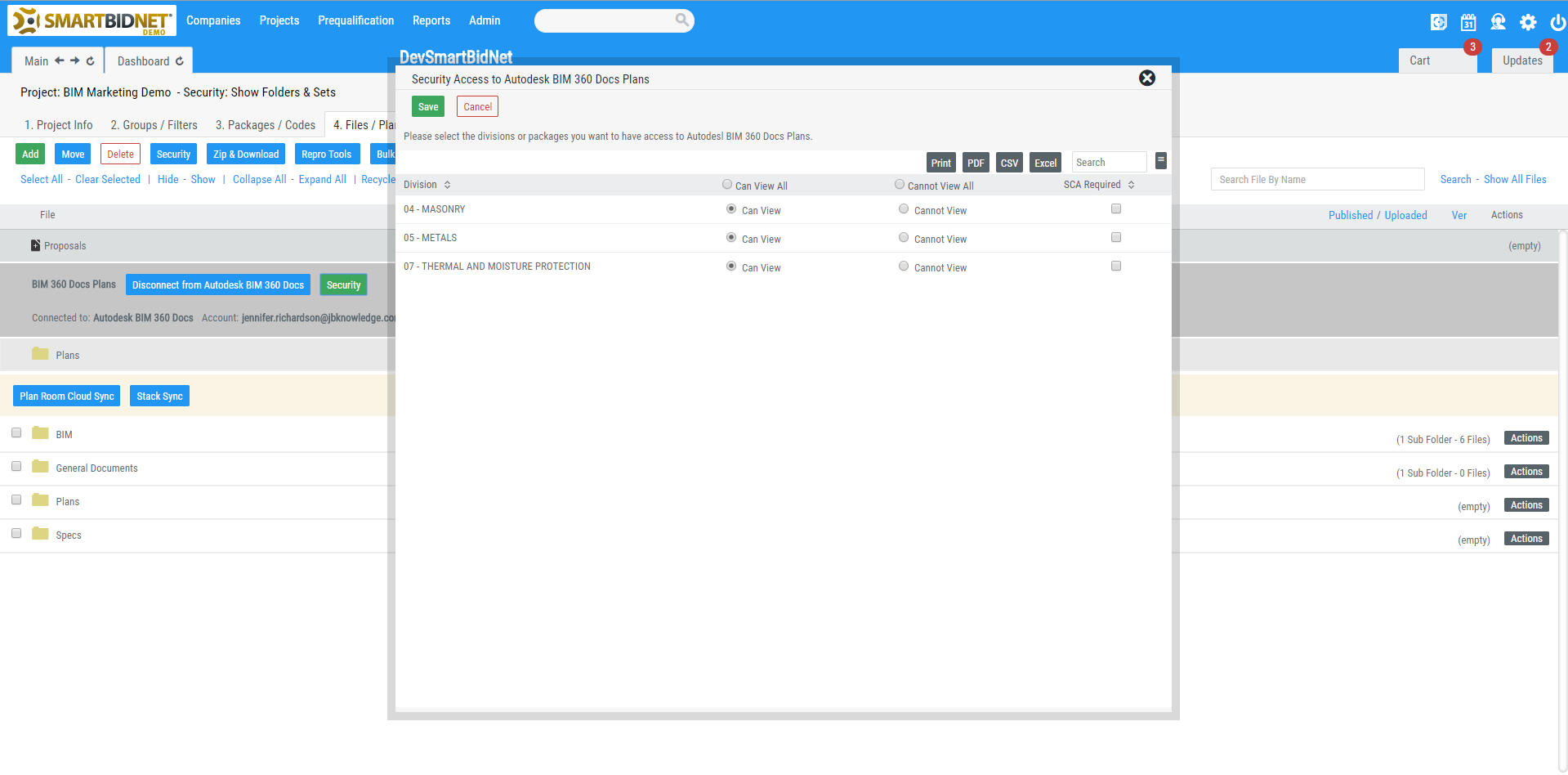
Task: Print the division list
Action: [941, 163]
